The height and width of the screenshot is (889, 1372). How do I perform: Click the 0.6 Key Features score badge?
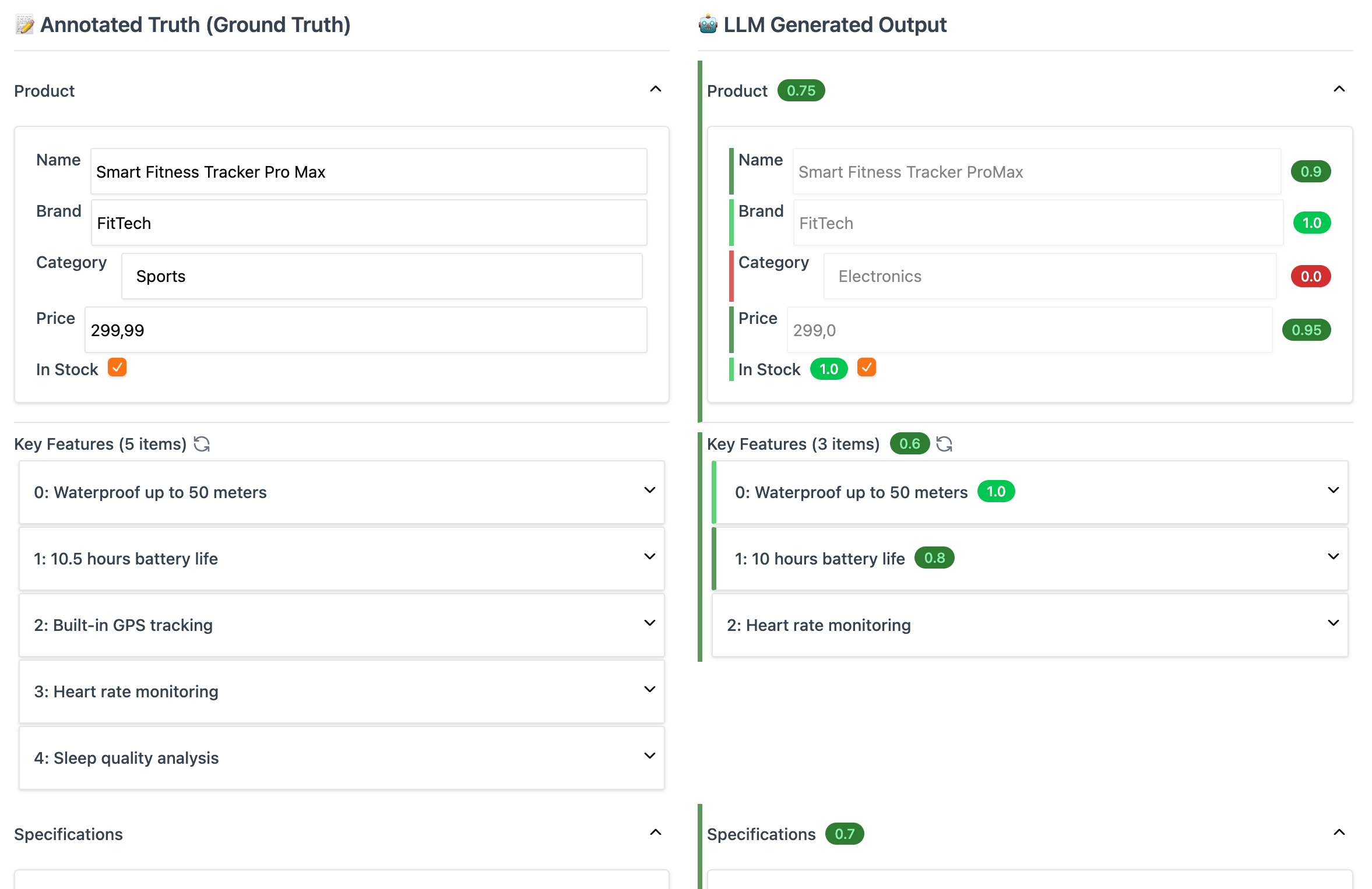(909, 444)
